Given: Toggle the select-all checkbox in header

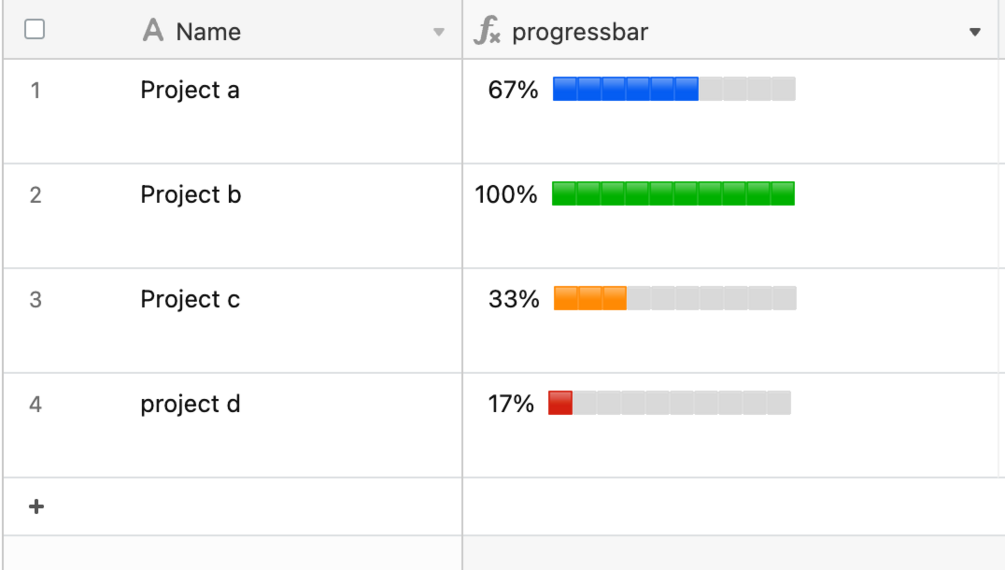Looking at the screenshot, I should click(x=35, y=30).
